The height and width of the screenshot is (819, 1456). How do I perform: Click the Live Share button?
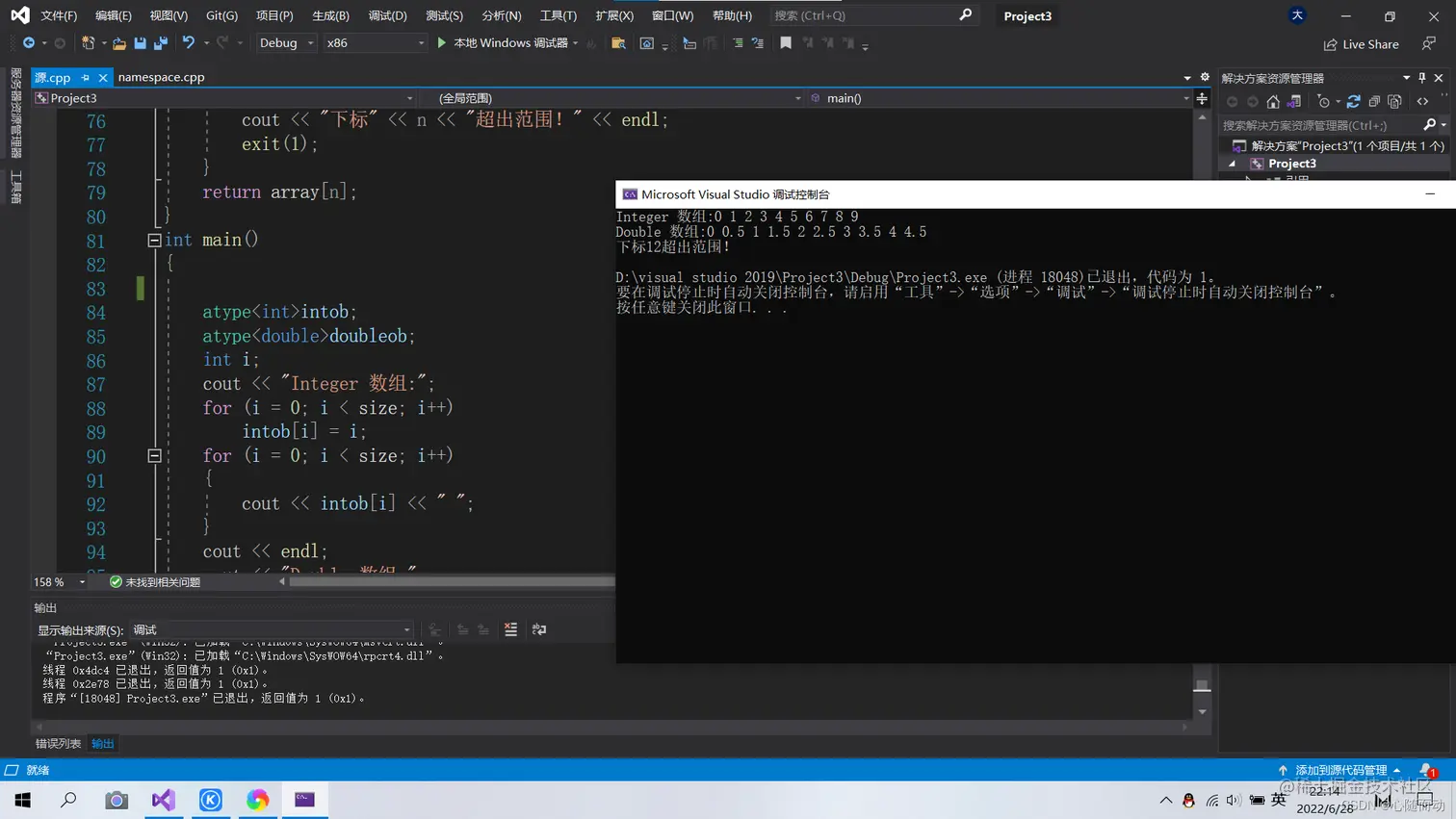[x=1362, y=44]
